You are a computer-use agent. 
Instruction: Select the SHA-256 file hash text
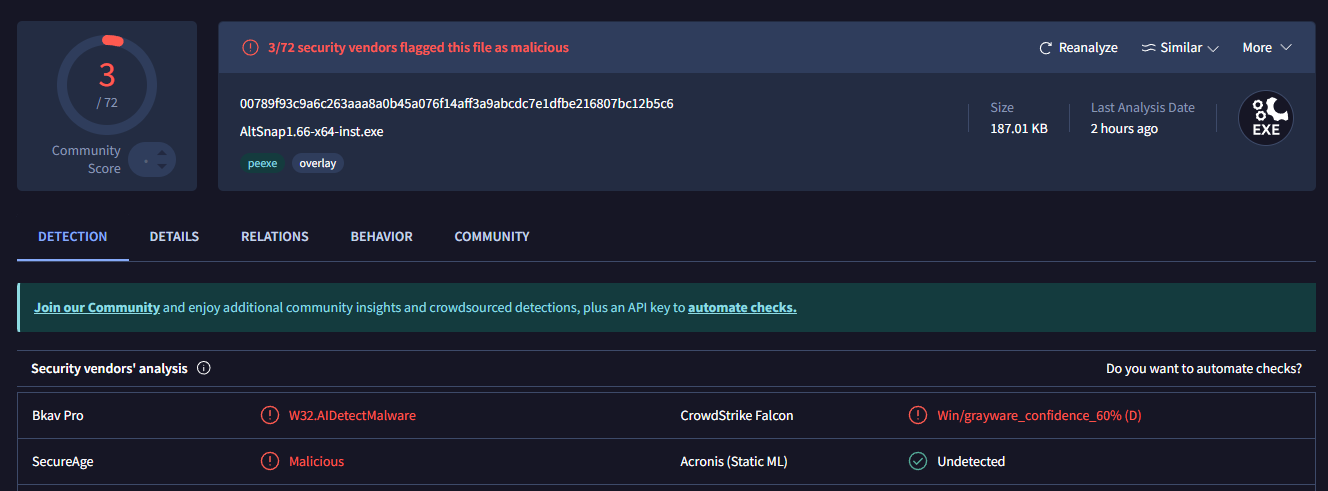457,104
